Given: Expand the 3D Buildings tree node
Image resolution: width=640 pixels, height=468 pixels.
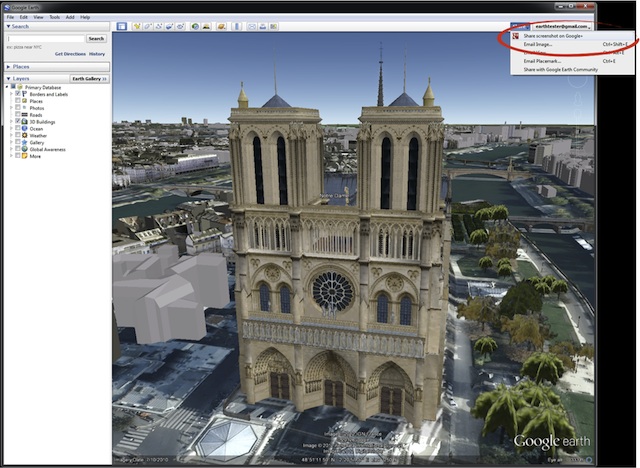Looking at the screenshot, I should (11, 122).
